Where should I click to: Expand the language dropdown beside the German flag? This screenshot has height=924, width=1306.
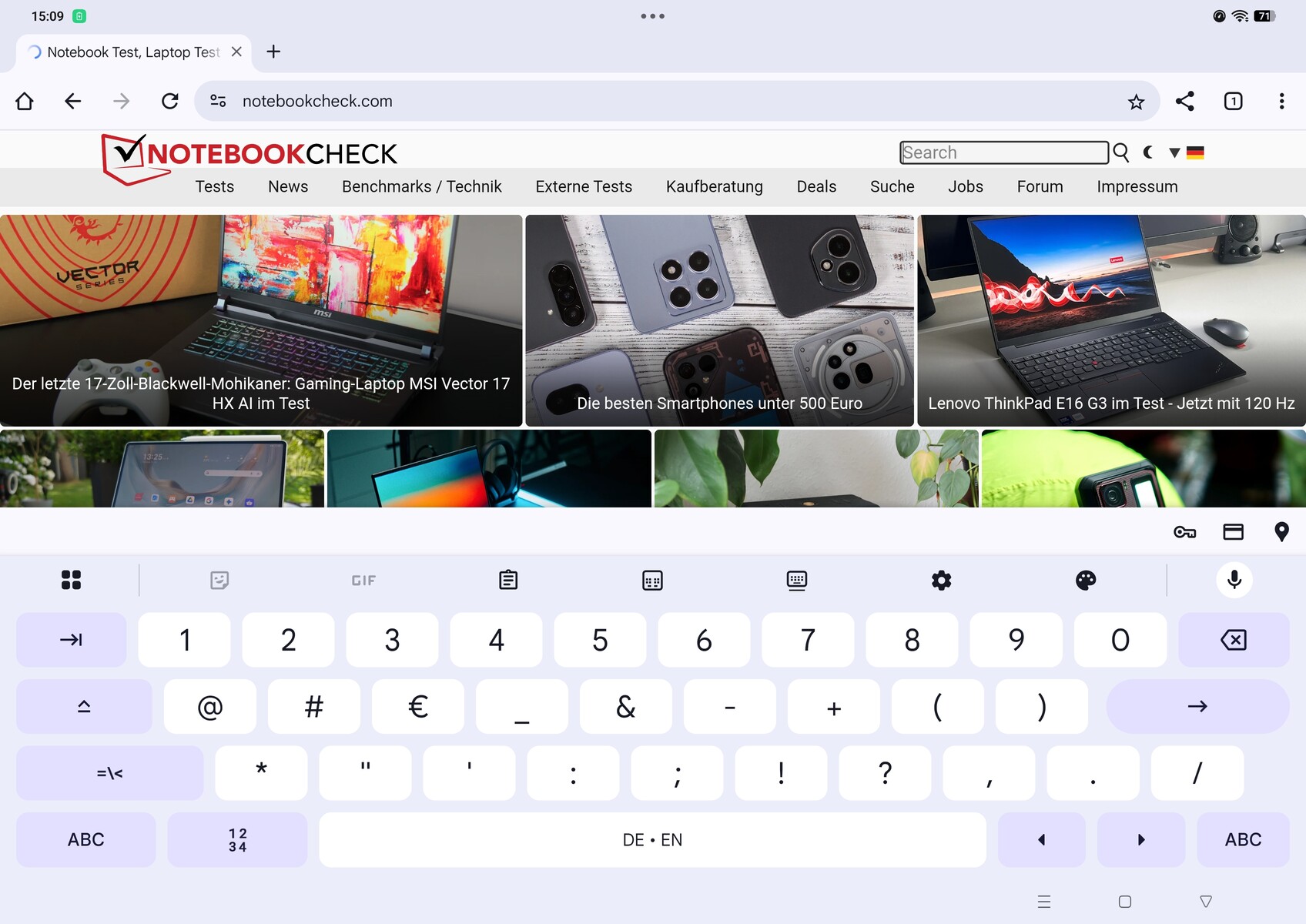(1174, 152)
